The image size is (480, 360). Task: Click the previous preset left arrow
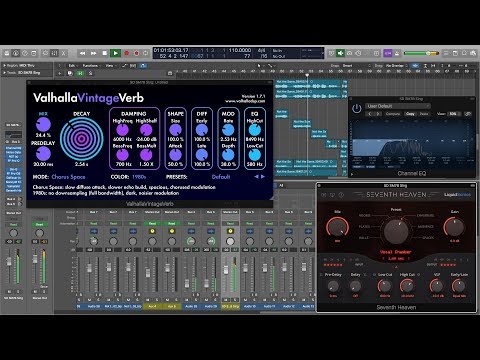click(256, 177)
